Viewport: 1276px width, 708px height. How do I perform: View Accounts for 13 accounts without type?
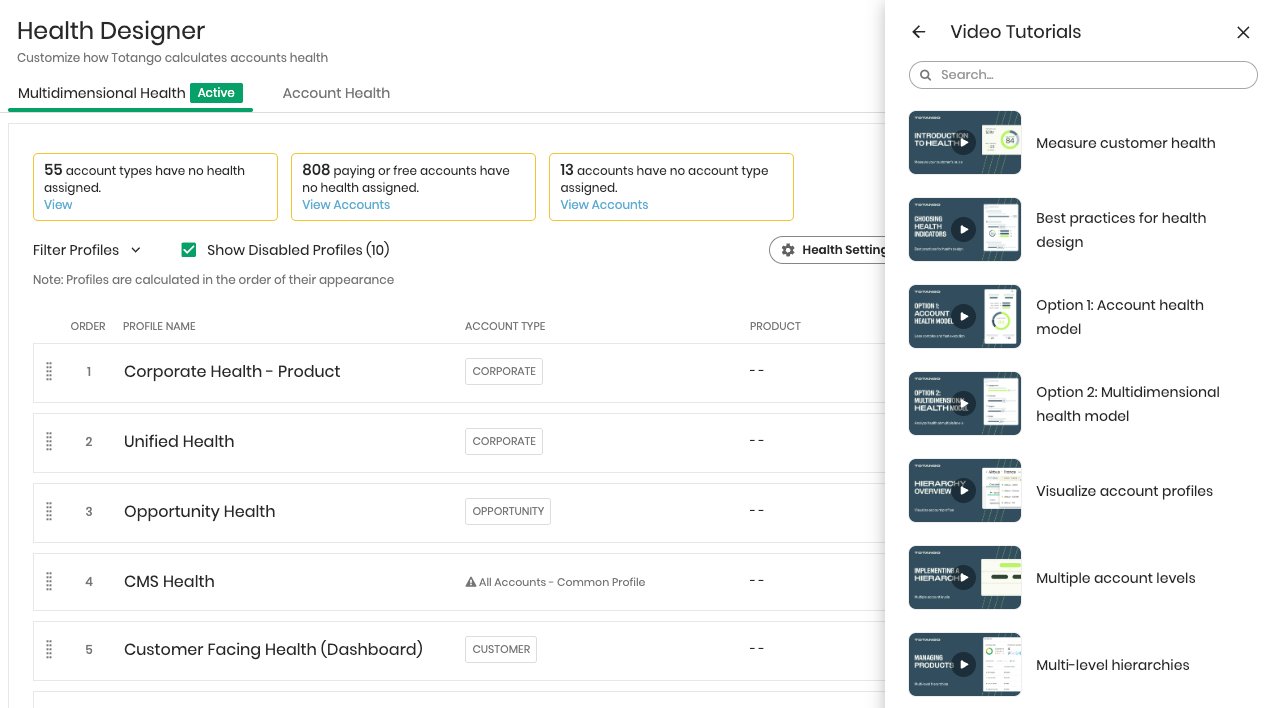(604, 205)
